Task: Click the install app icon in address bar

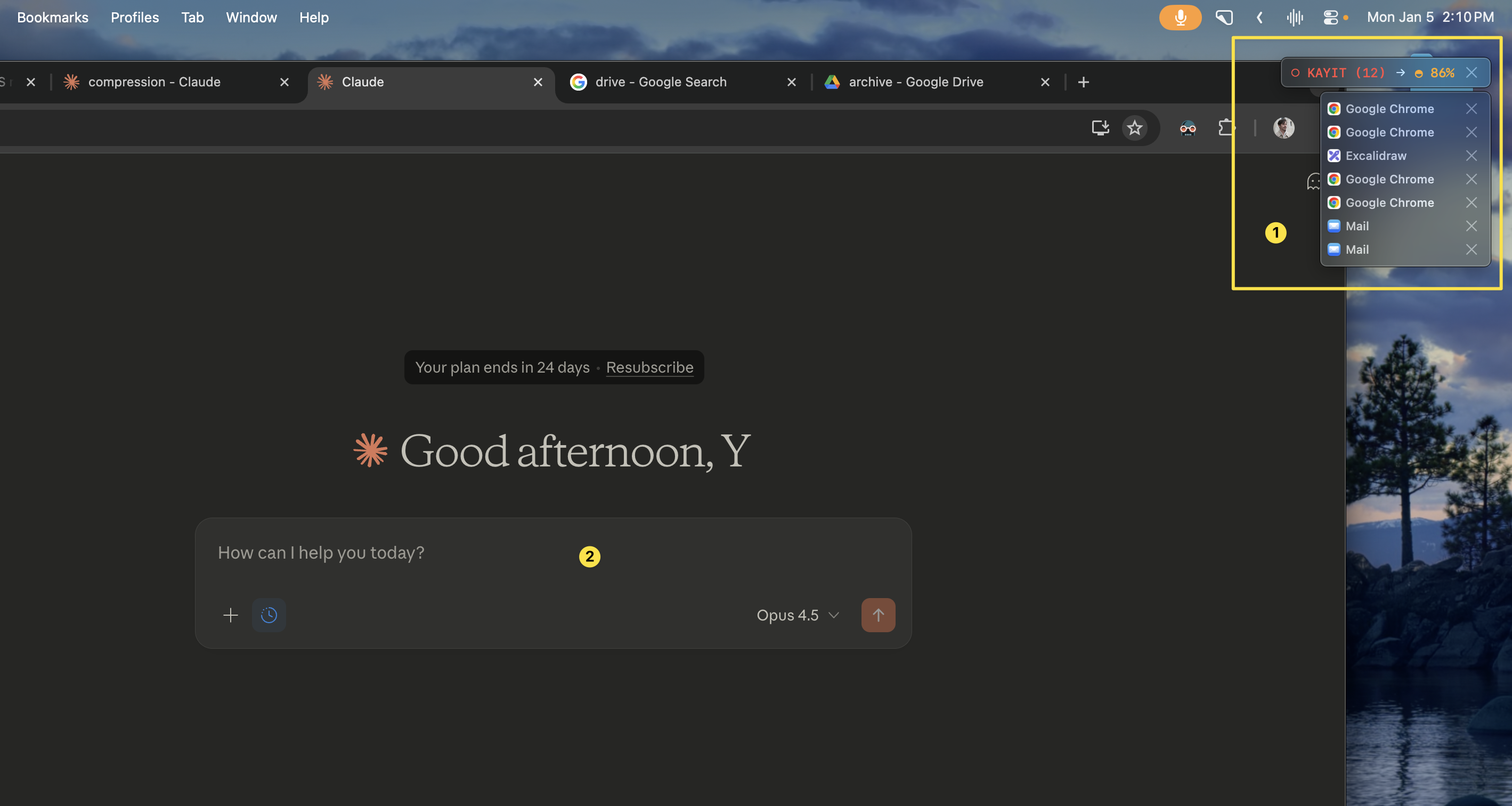Action: (x=1100, y=127)
